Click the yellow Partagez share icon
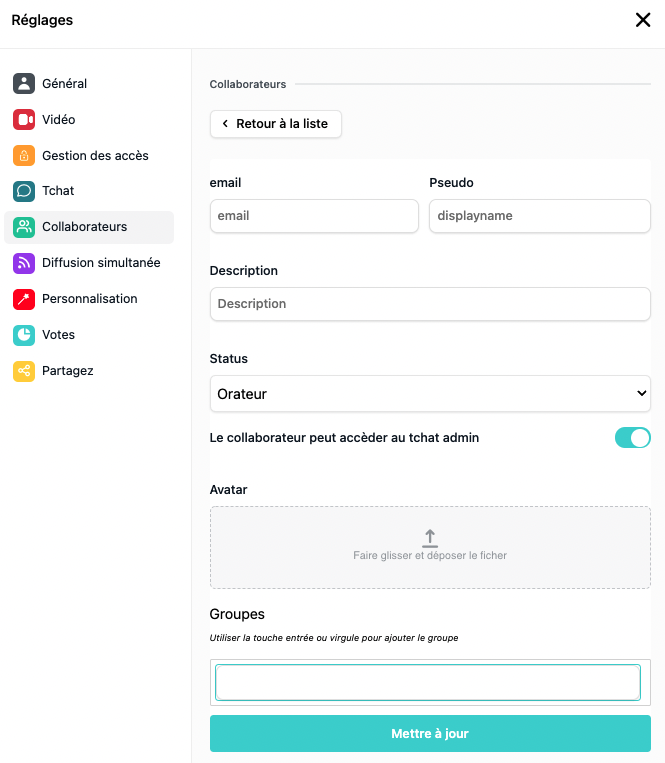Image resolution: width=665 pixels, height=763 pixels. coord(24,371)
